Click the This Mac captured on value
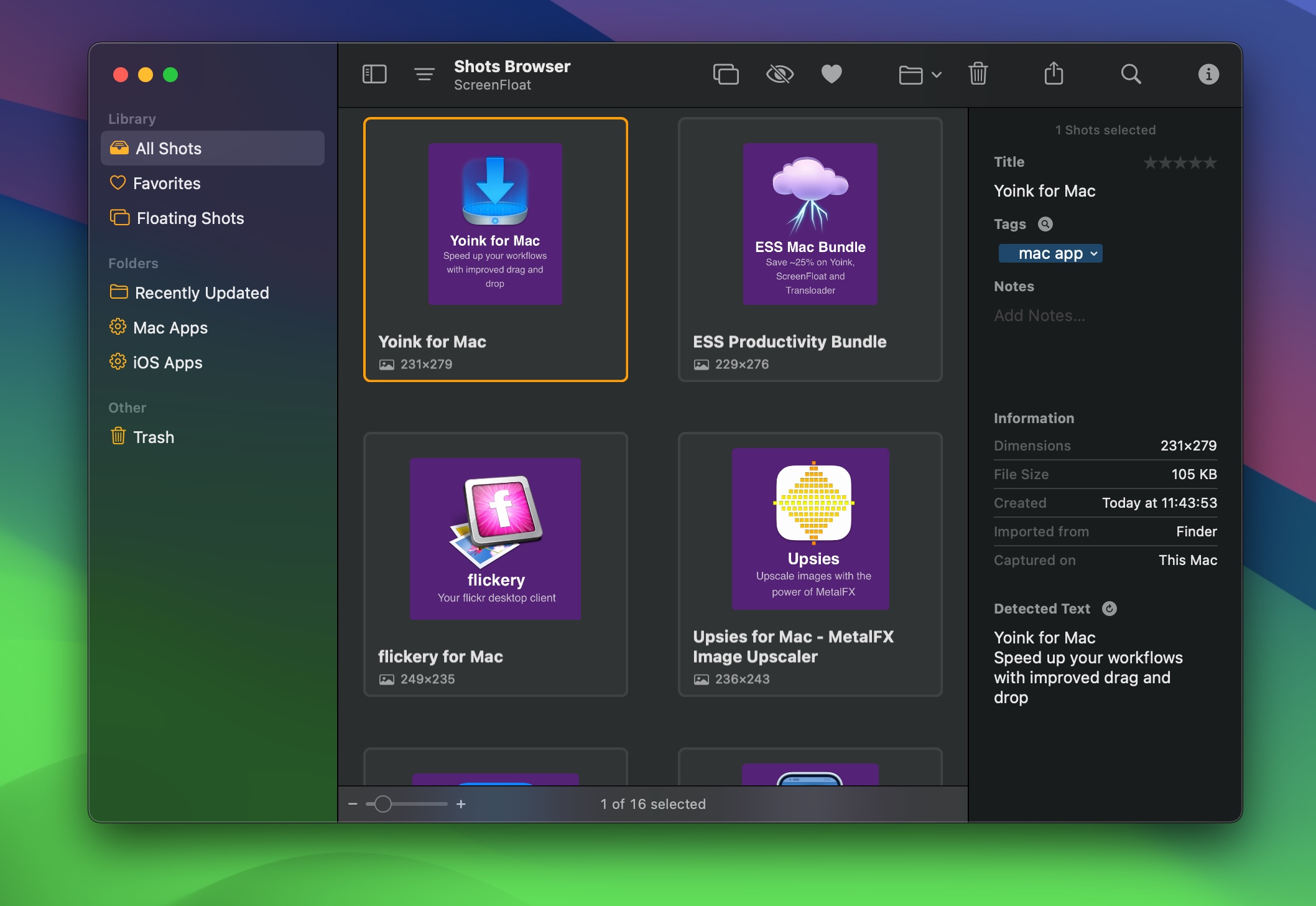Screen dimensions: 1316x906 [x=1188, y=560]
